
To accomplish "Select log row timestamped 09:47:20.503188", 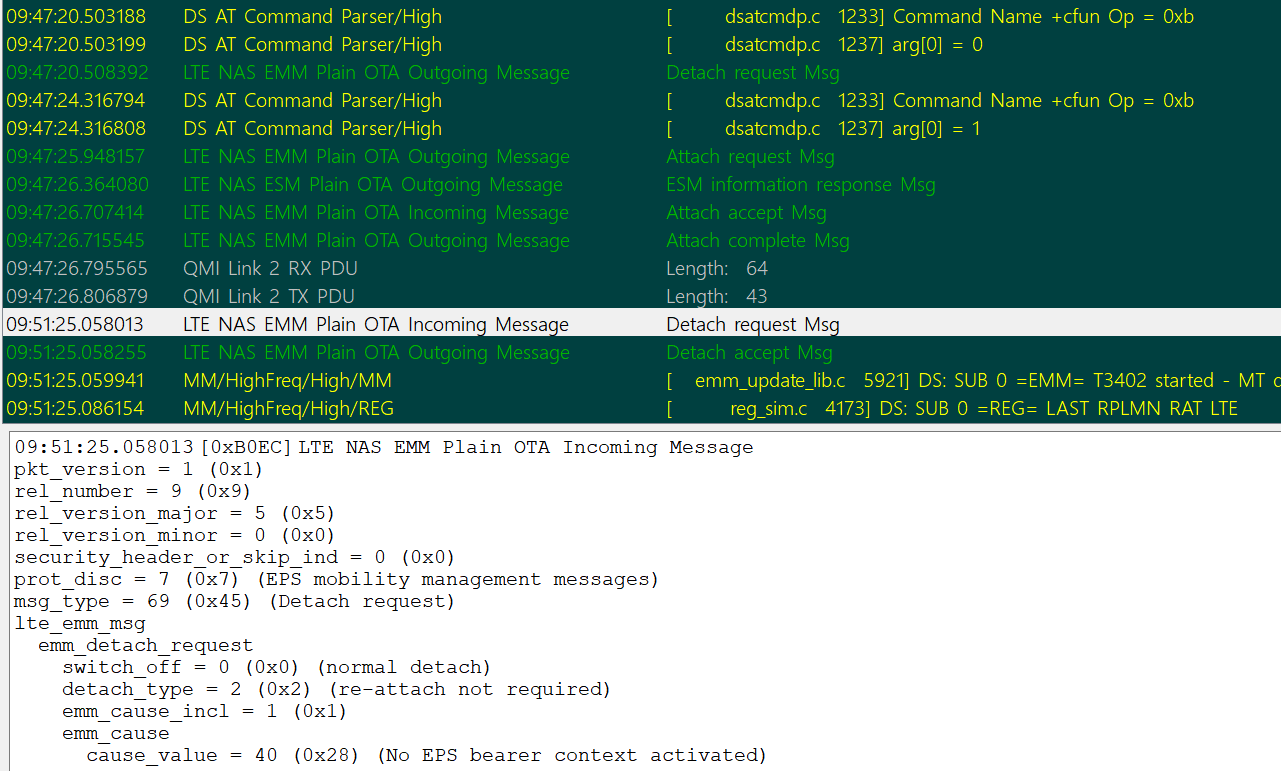I will tap(640, 16).
